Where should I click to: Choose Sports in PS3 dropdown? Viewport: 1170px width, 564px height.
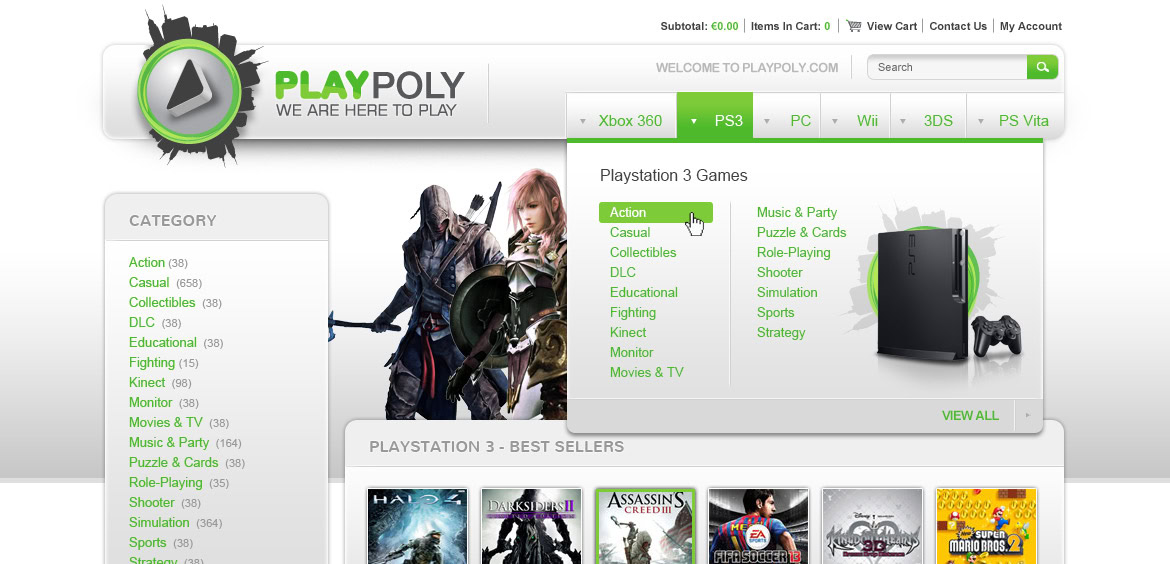click(775, 313)
